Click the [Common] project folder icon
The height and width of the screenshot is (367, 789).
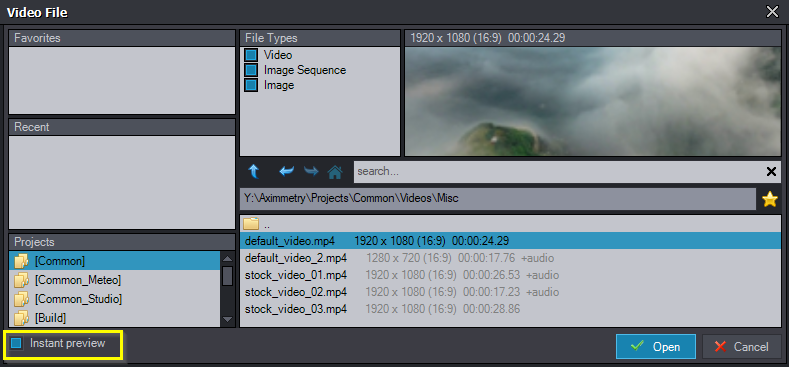22,261
